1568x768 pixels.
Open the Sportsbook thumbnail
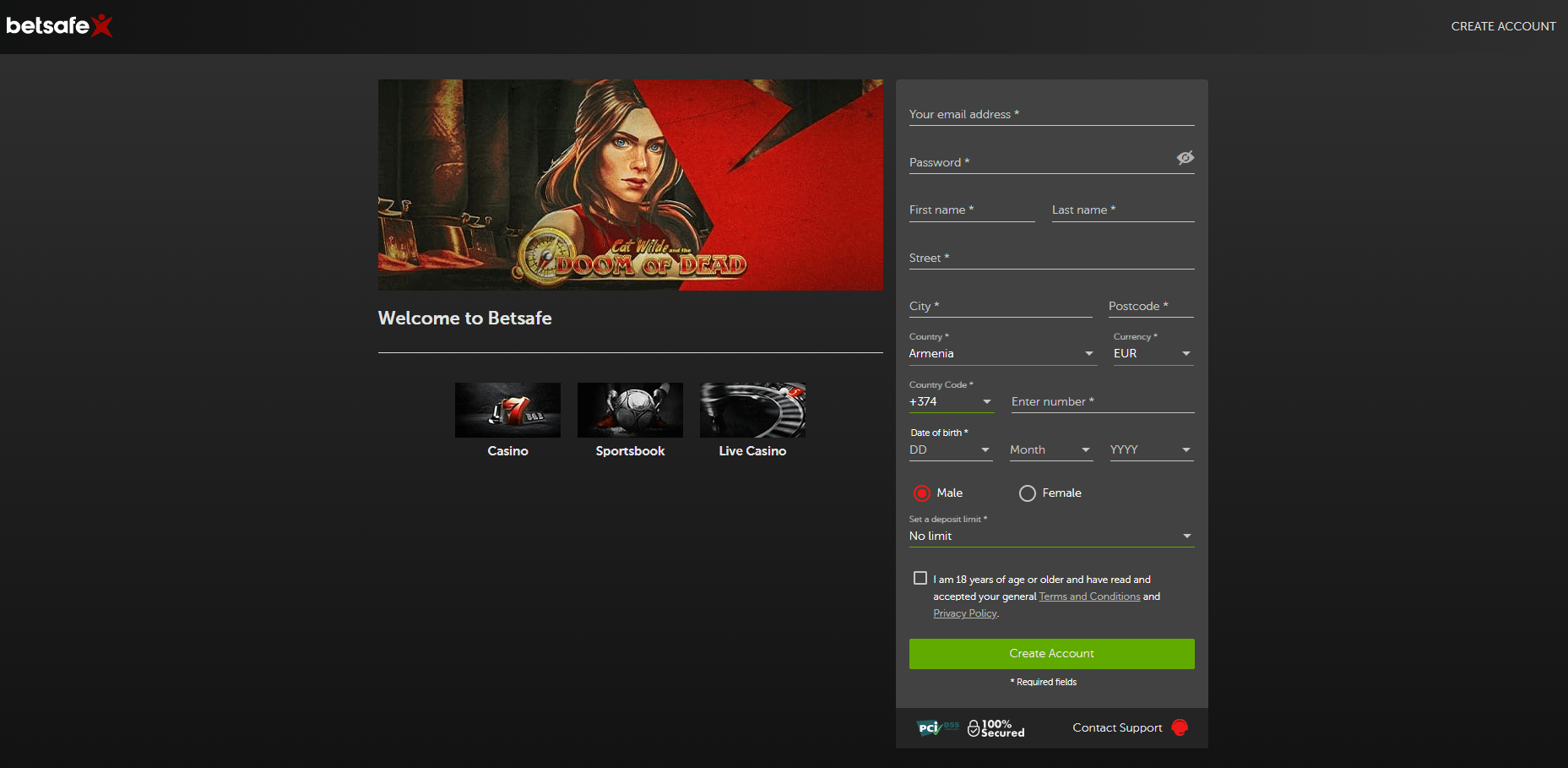pos(630,410)
